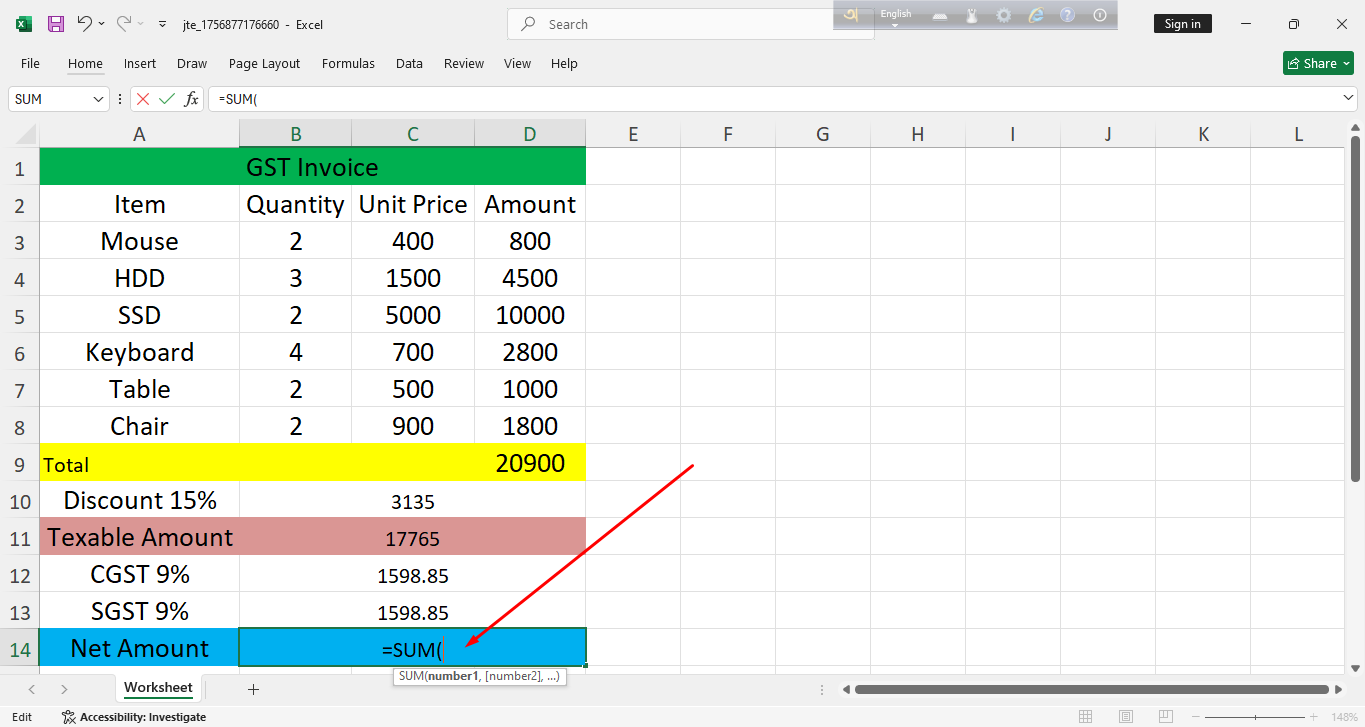1365x727 pixels.
Task: Expand the Name Box dropdown showing SUM
Action: point(98,99)
